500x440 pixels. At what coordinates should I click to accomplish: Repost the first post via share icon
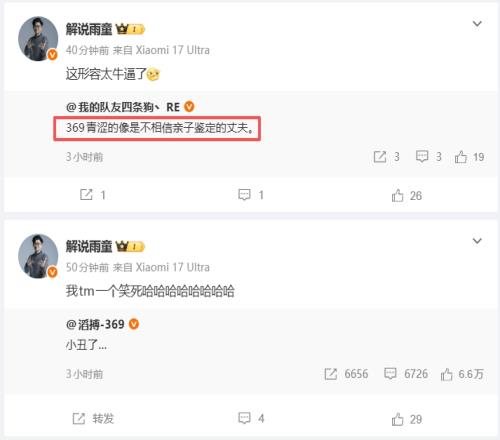click(x=93, y=195)
